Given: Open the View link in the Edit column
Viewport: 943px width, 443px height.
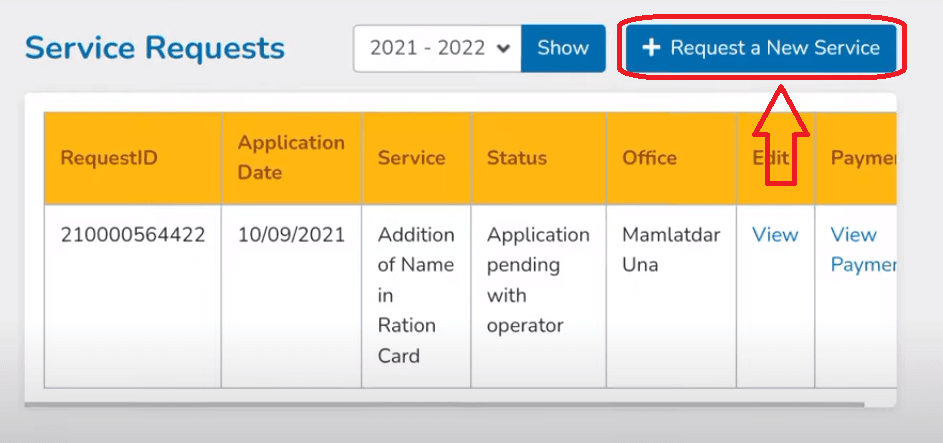Looking at the screenshot, I should (x=775, y=235).
